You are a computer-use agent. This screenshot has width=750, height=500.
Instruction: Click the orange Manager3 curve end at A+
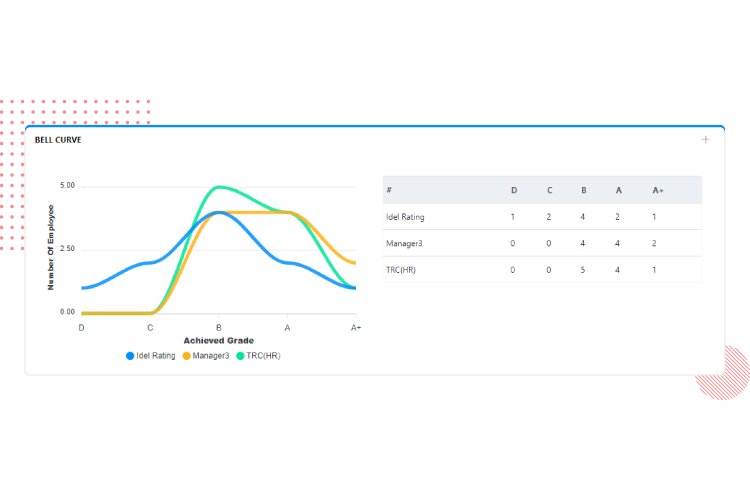[x=354, y=262]
